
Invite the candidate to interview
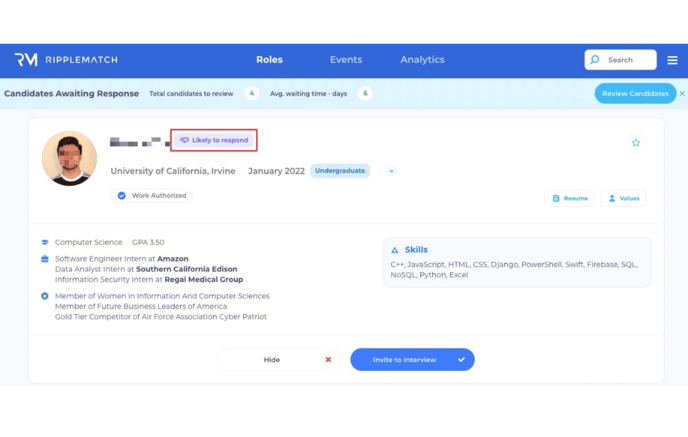(x=412, y=359)
